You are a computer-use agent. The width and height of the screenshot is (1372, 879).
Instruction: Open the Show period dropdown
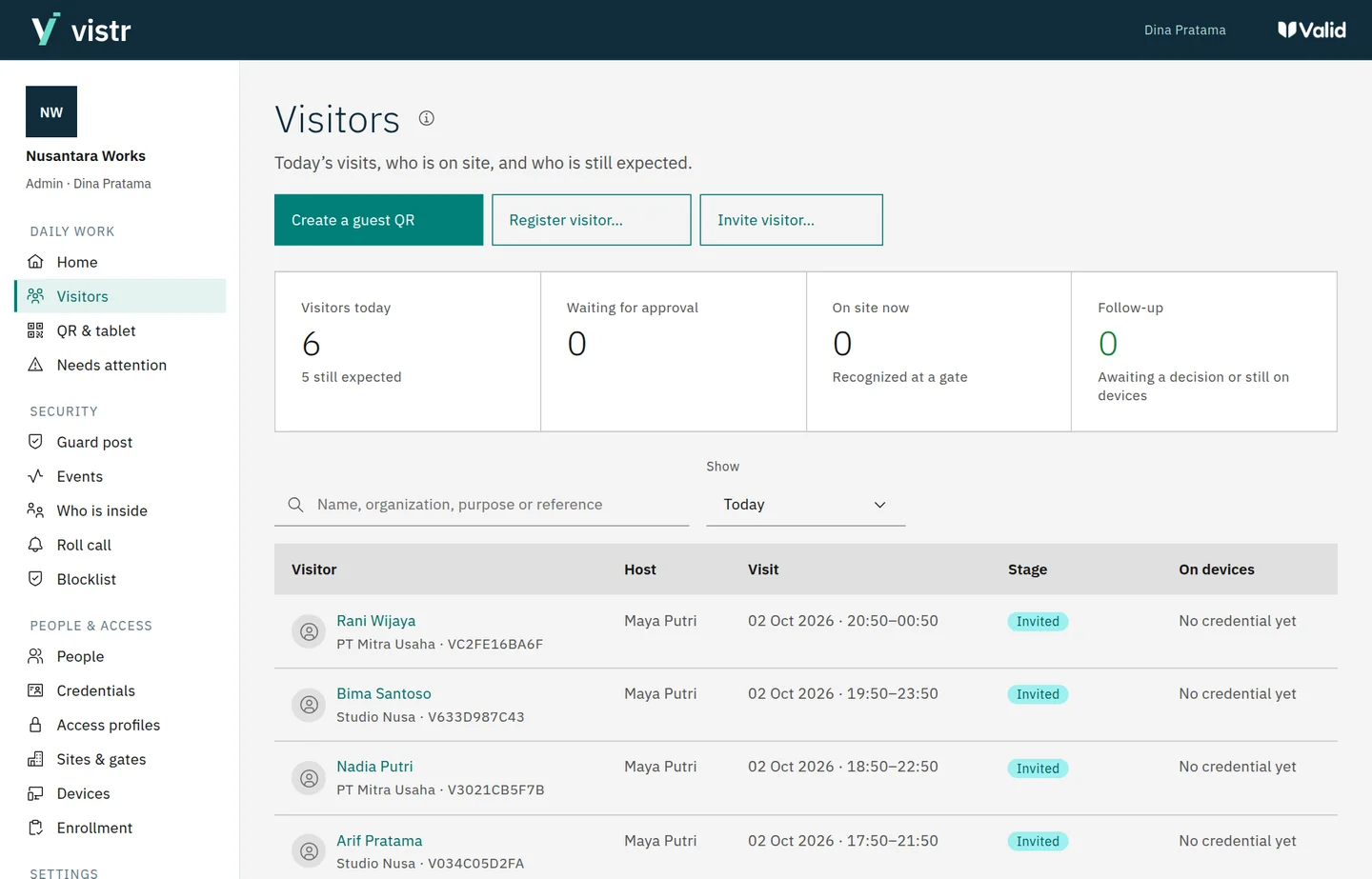805,505
